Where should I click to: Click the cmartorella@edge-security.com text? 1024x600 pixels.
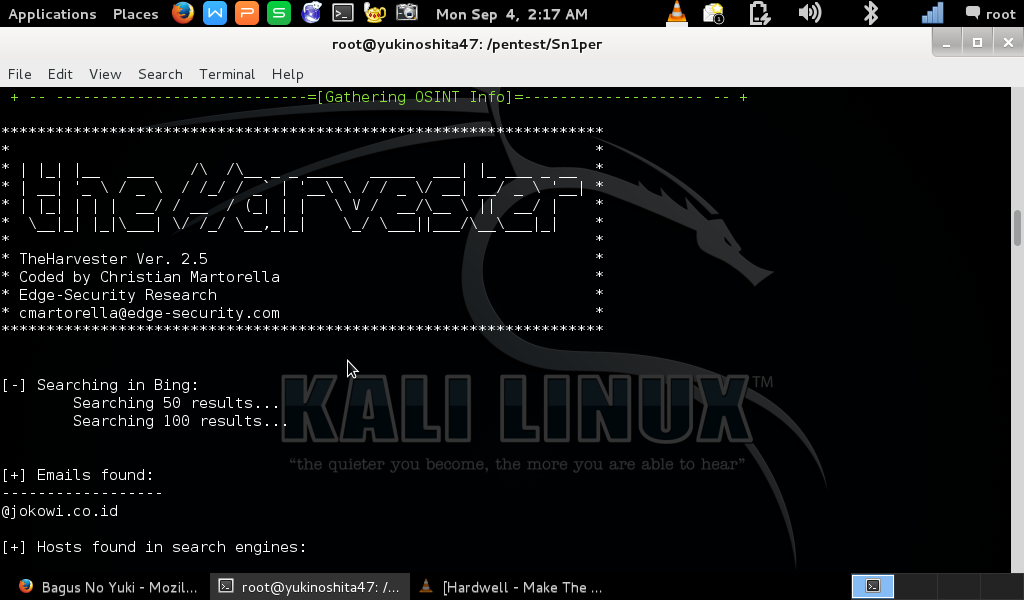[x=149, y=313]
